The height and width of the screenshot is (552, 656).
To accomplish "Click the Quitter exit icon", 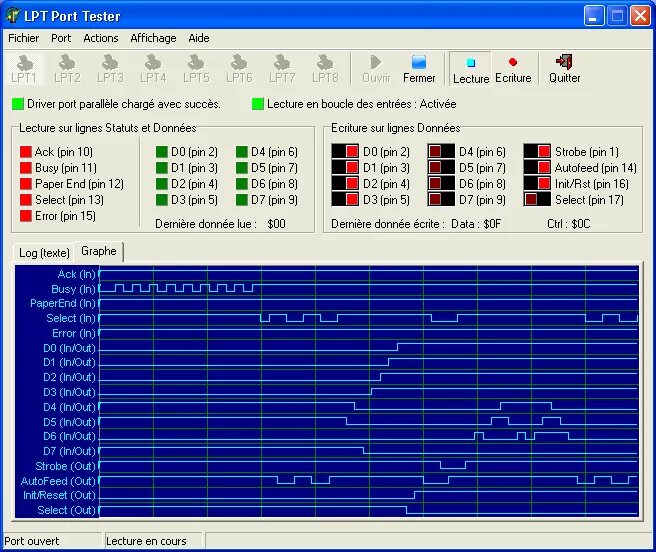I will pyautogui.click(x=564, y=69).
